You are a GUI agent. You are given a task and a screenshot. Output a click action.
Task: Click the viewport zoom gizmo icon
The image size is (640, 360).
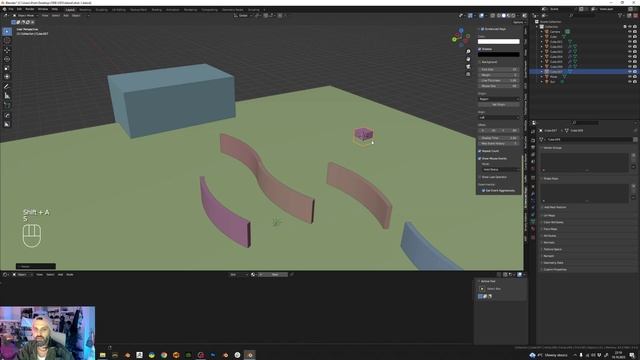coord(468,51)
